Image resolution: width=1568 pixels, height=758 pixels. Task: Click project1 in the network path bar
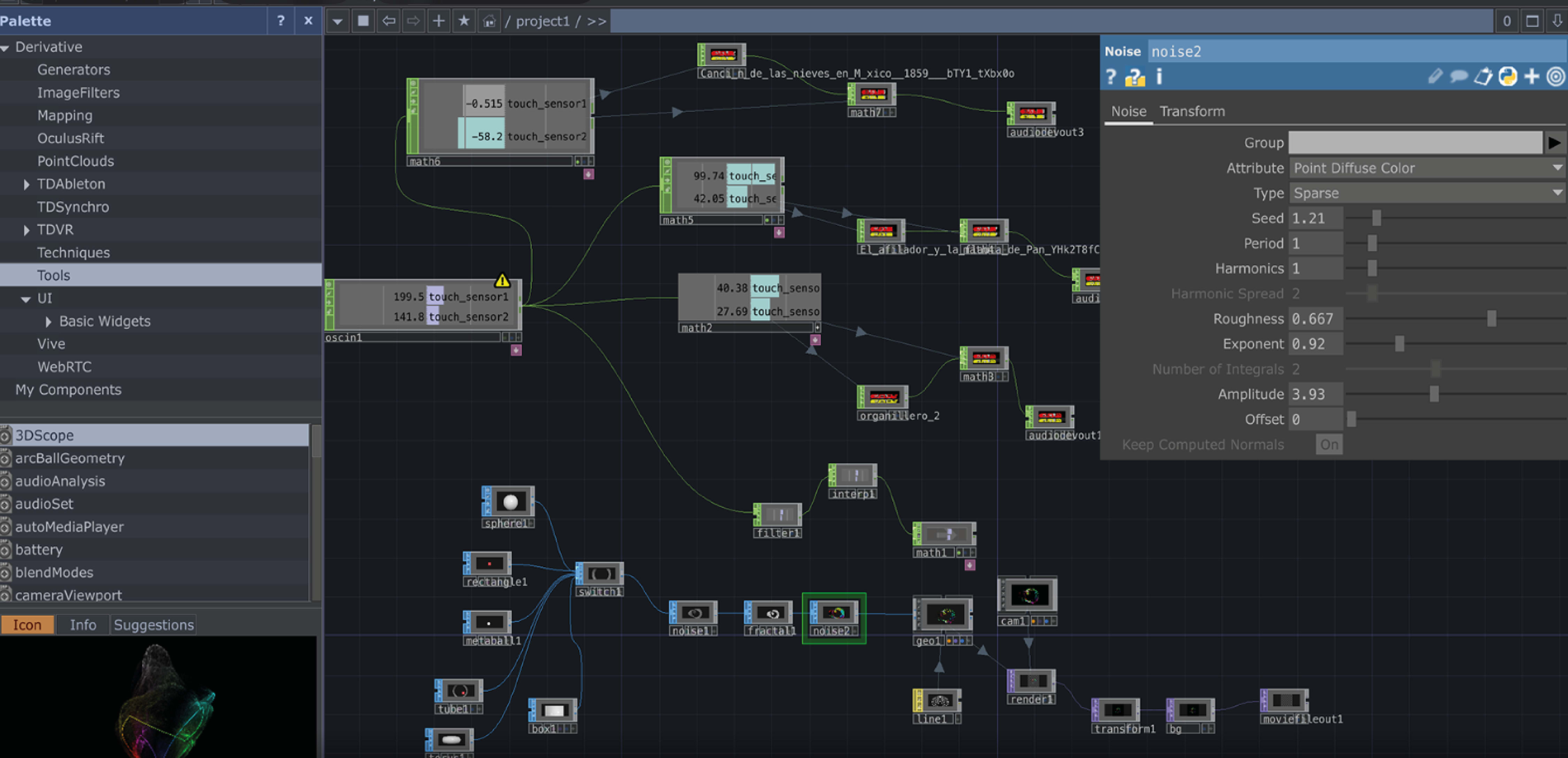click(542, 21)
